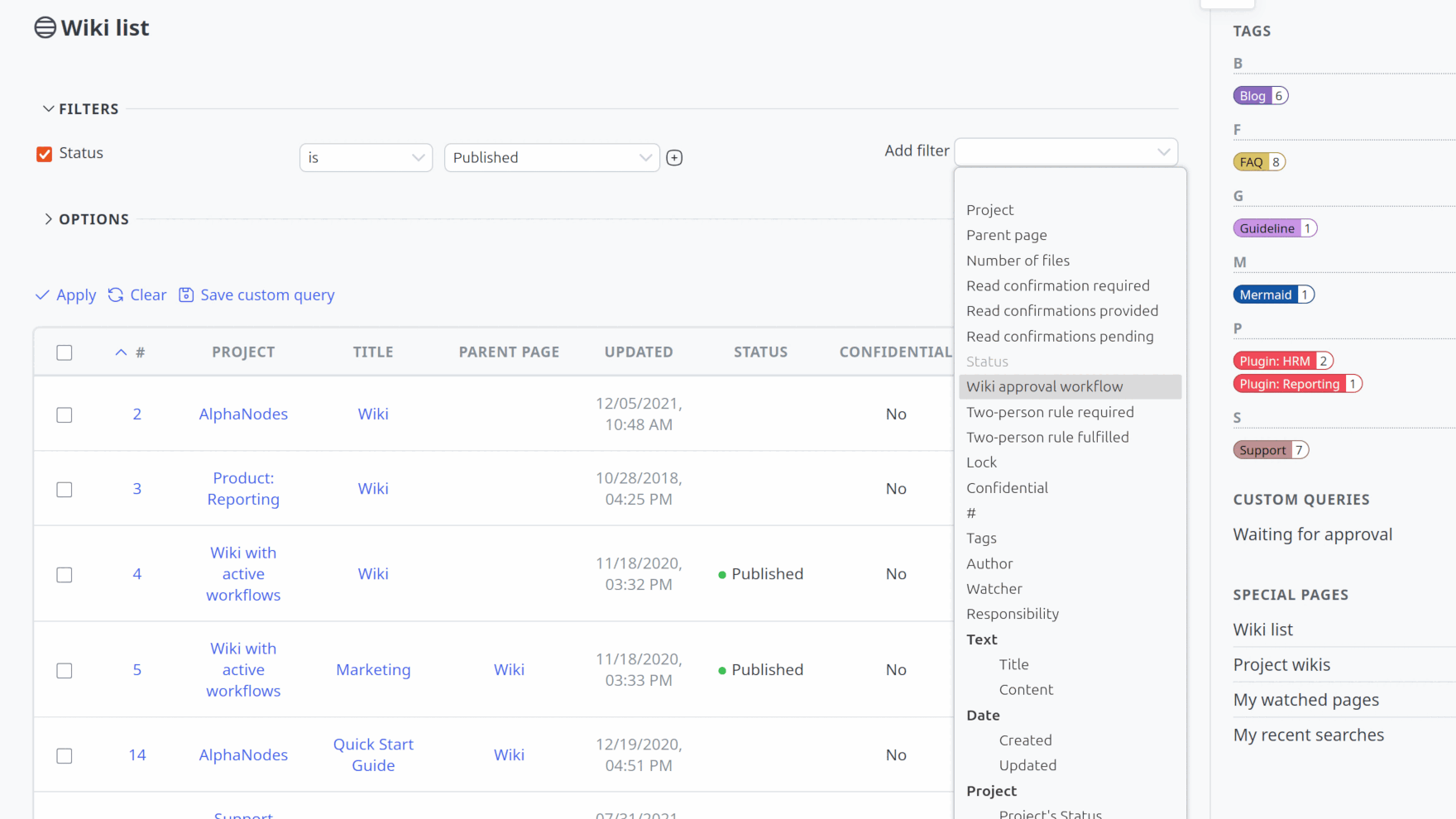Open wiki page number 14
The width and height of the screenshot is (1456, 819).
[x=137, y=755]
